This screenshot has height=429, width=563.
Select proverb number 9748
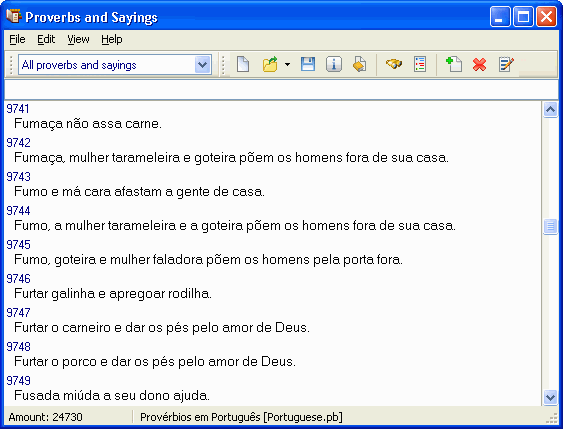(x=19, y=347)
